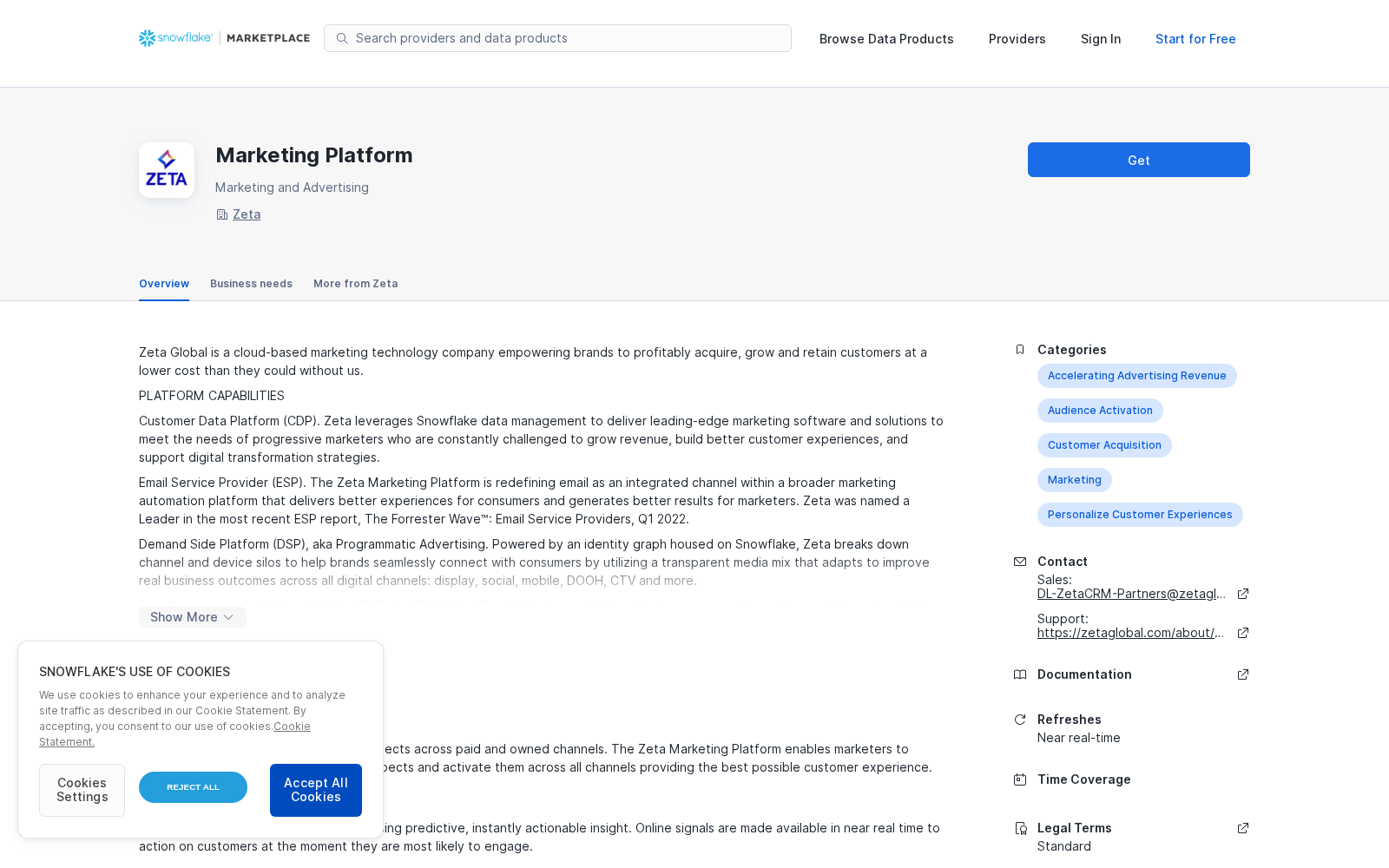Open Browse Data Products menu
The width and height of the screenshot is (1389, 868).
point(886,39)
